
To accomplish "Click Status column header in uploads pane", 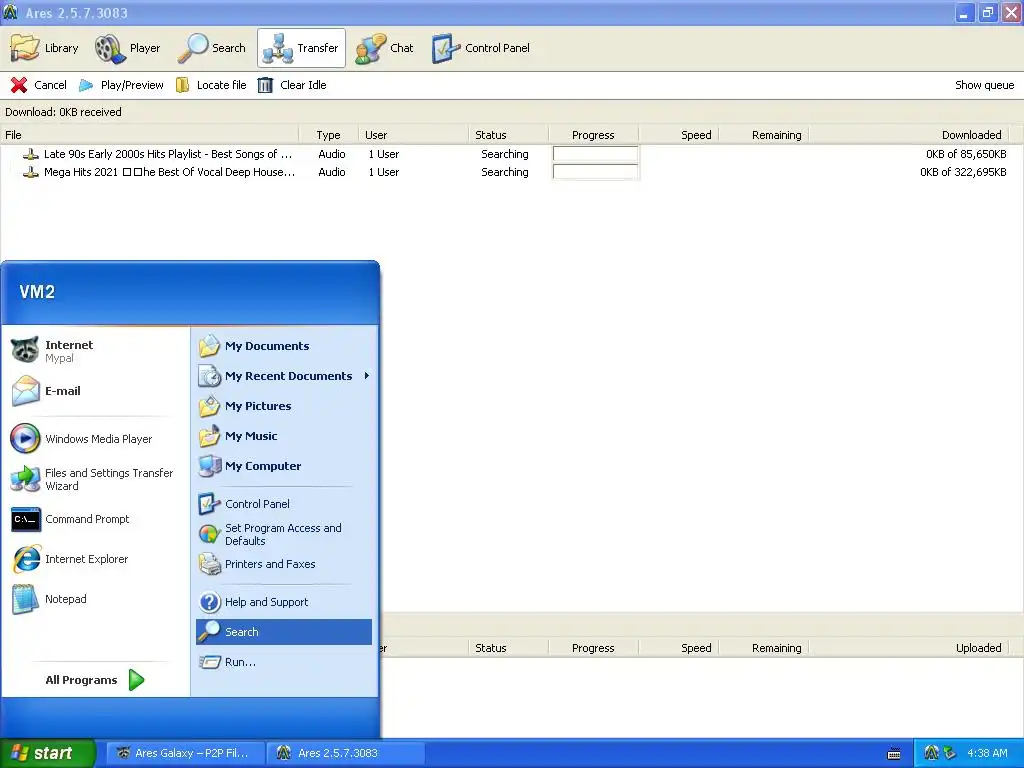I will point(509,648).
